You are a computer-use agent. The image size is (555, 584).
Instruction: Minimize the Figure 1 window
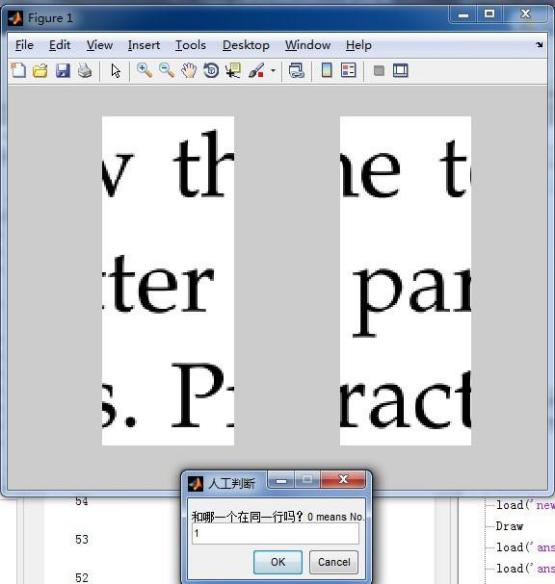463,15
